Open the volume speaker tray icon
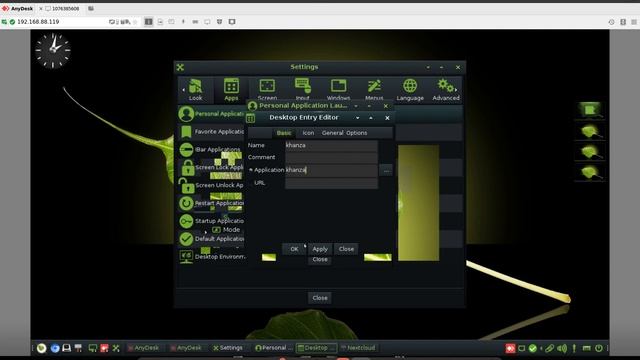 pyautogui.click(x=562, y=348)
